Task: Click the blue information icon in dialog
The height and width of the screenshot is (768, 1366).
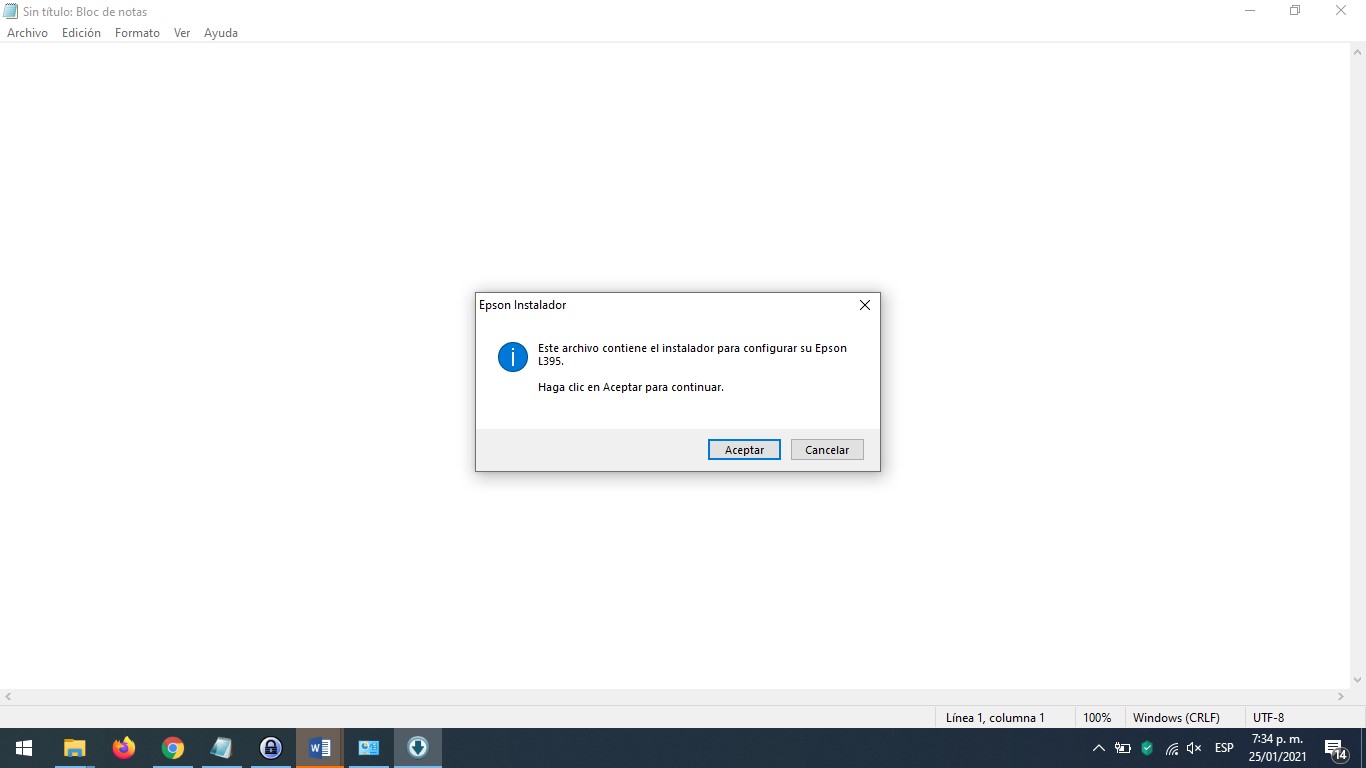Action: pyautogui.click(x=513, y=356)
